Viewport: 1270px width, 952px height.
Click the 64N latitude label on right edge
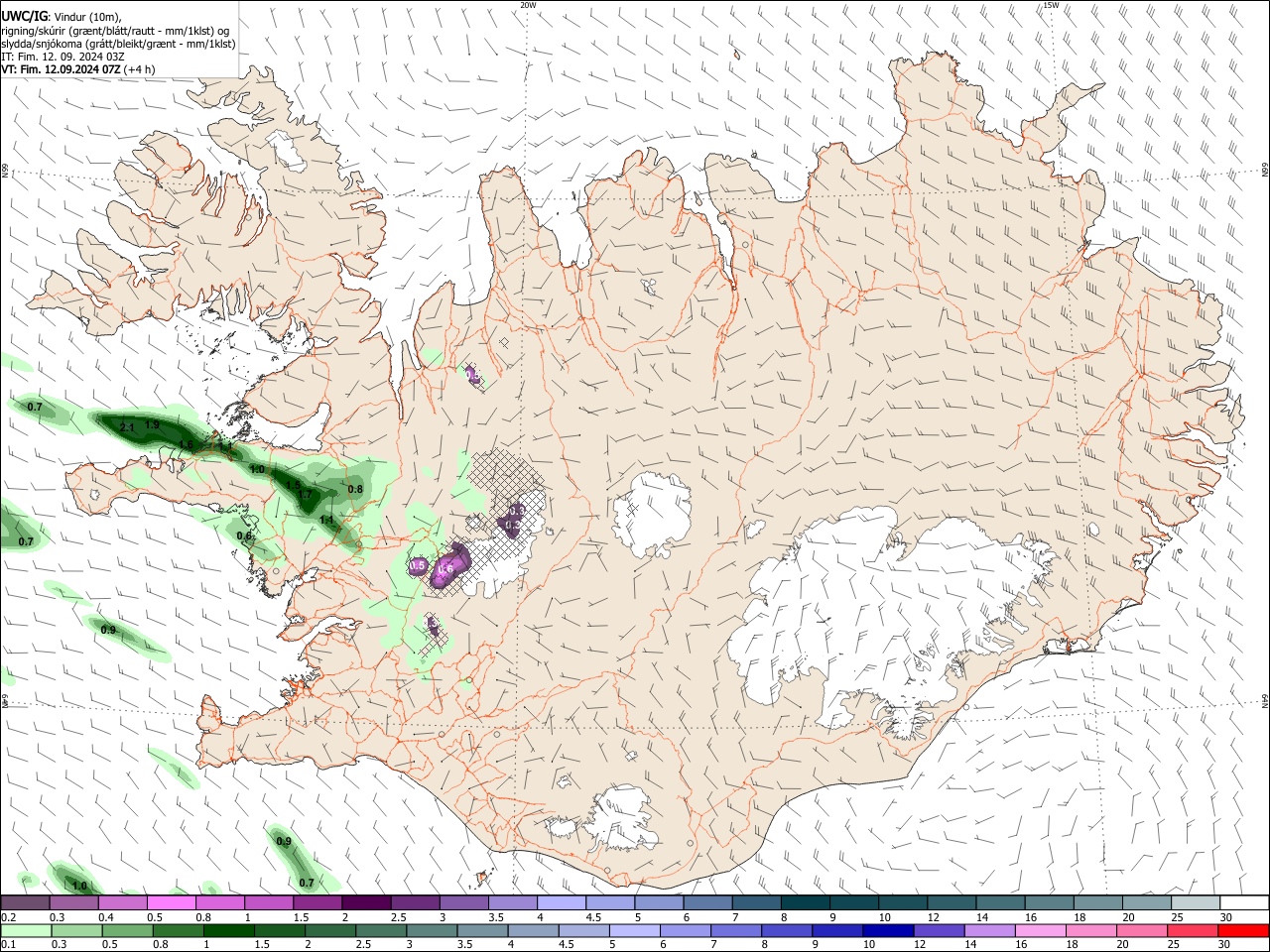(1265, 701)
